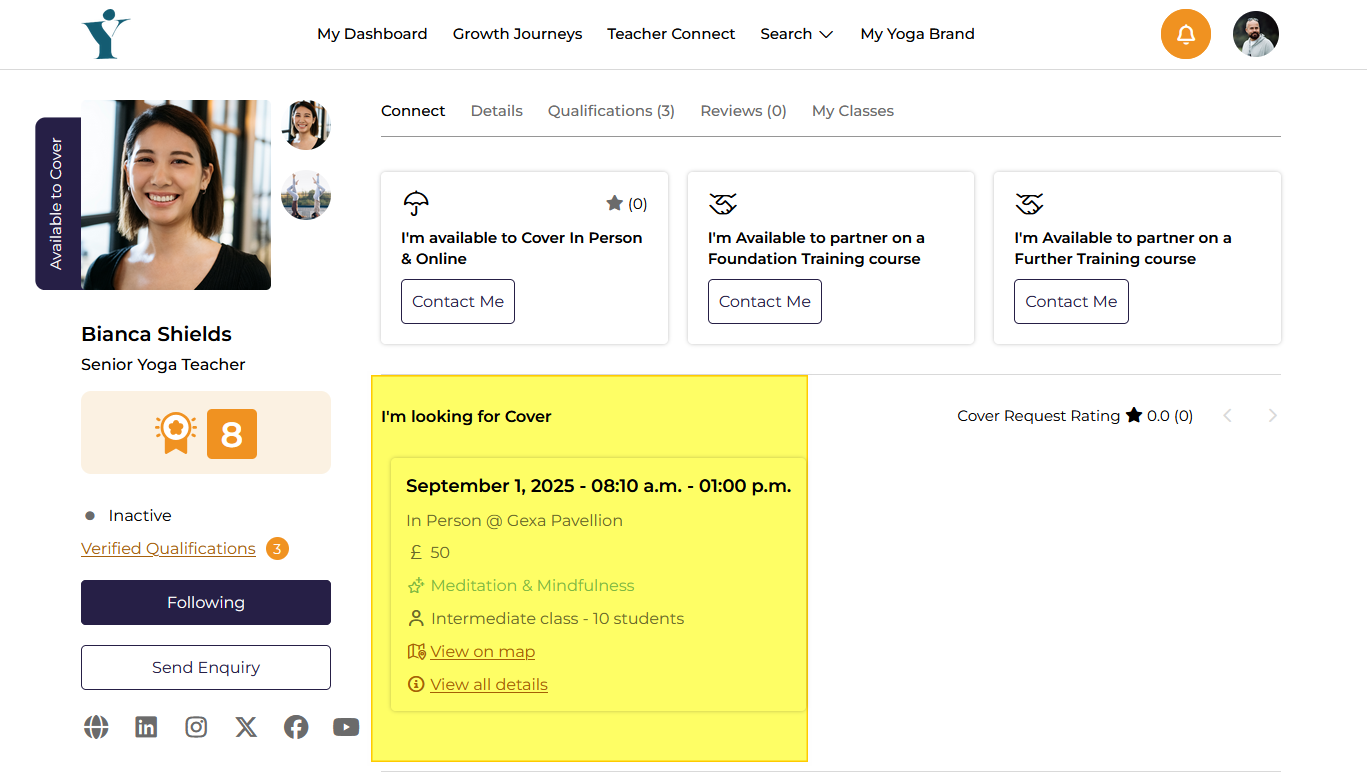This screenshot has height=784, width=1367.
Task: Click Intermediate class - 10 students text
Action: tap(557, 618)
